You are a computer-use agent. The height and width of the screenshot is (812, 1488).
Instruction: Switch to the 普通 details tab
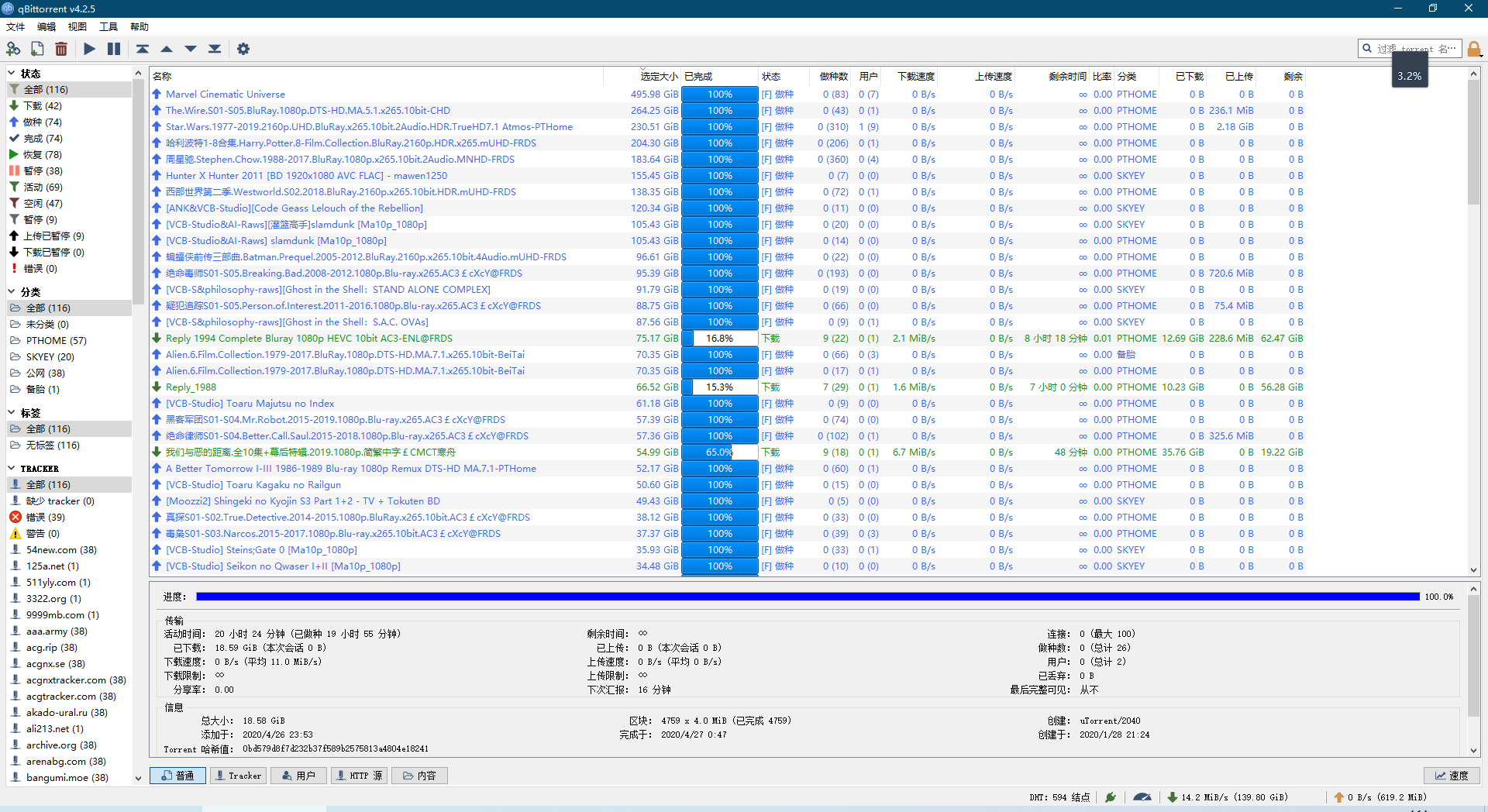(177, 776)
